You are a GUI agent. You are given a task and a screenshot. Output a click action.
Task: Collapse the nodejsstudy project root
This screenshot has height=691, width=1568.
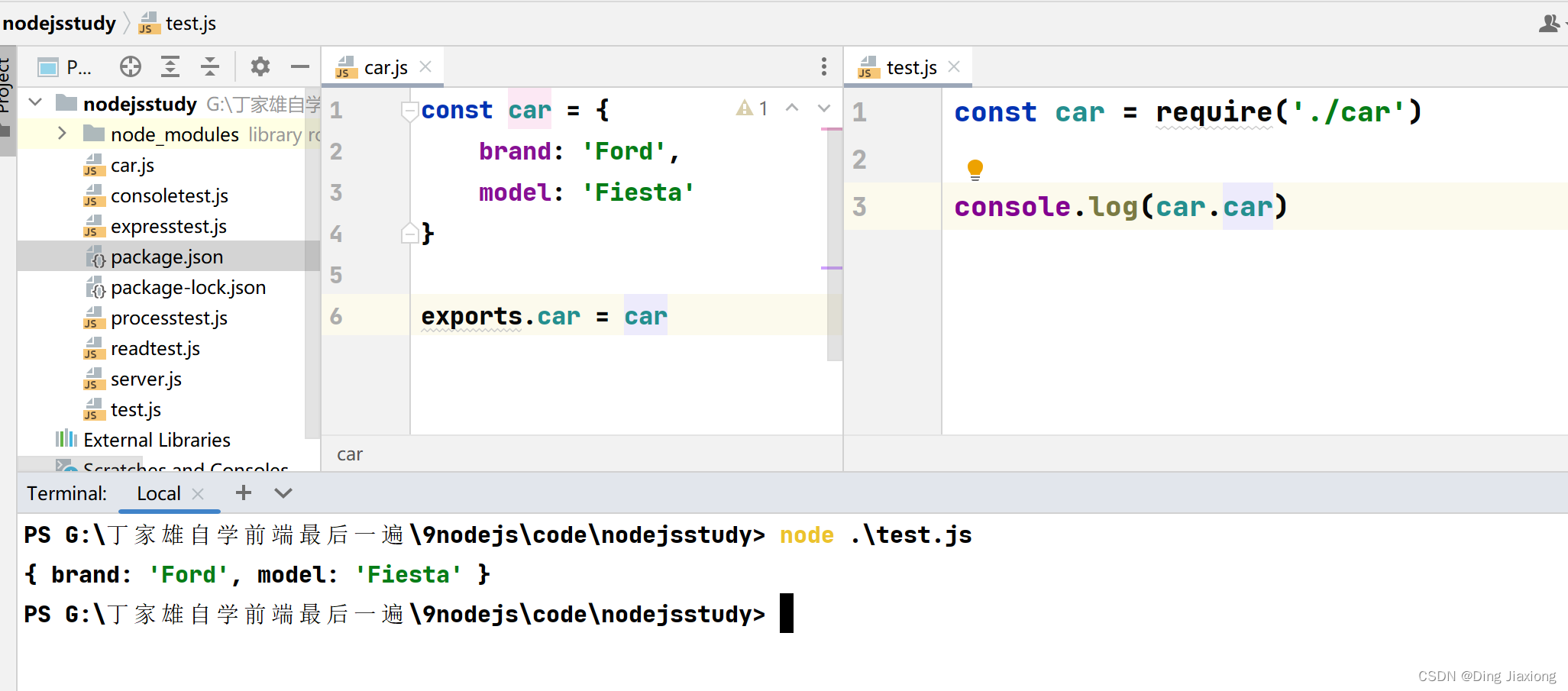[35, 102]
